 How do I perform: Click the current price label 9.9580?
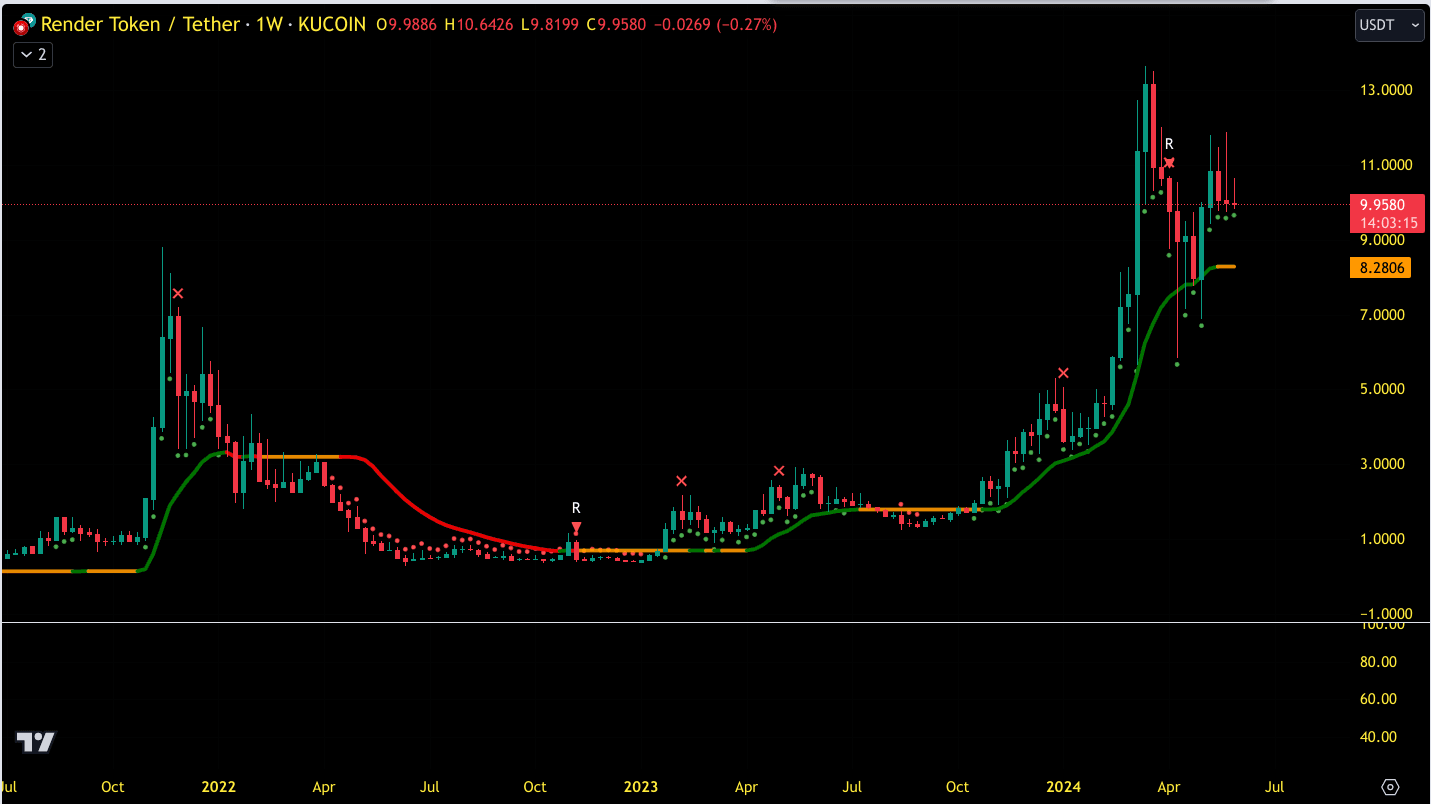tap(1382, 205)
